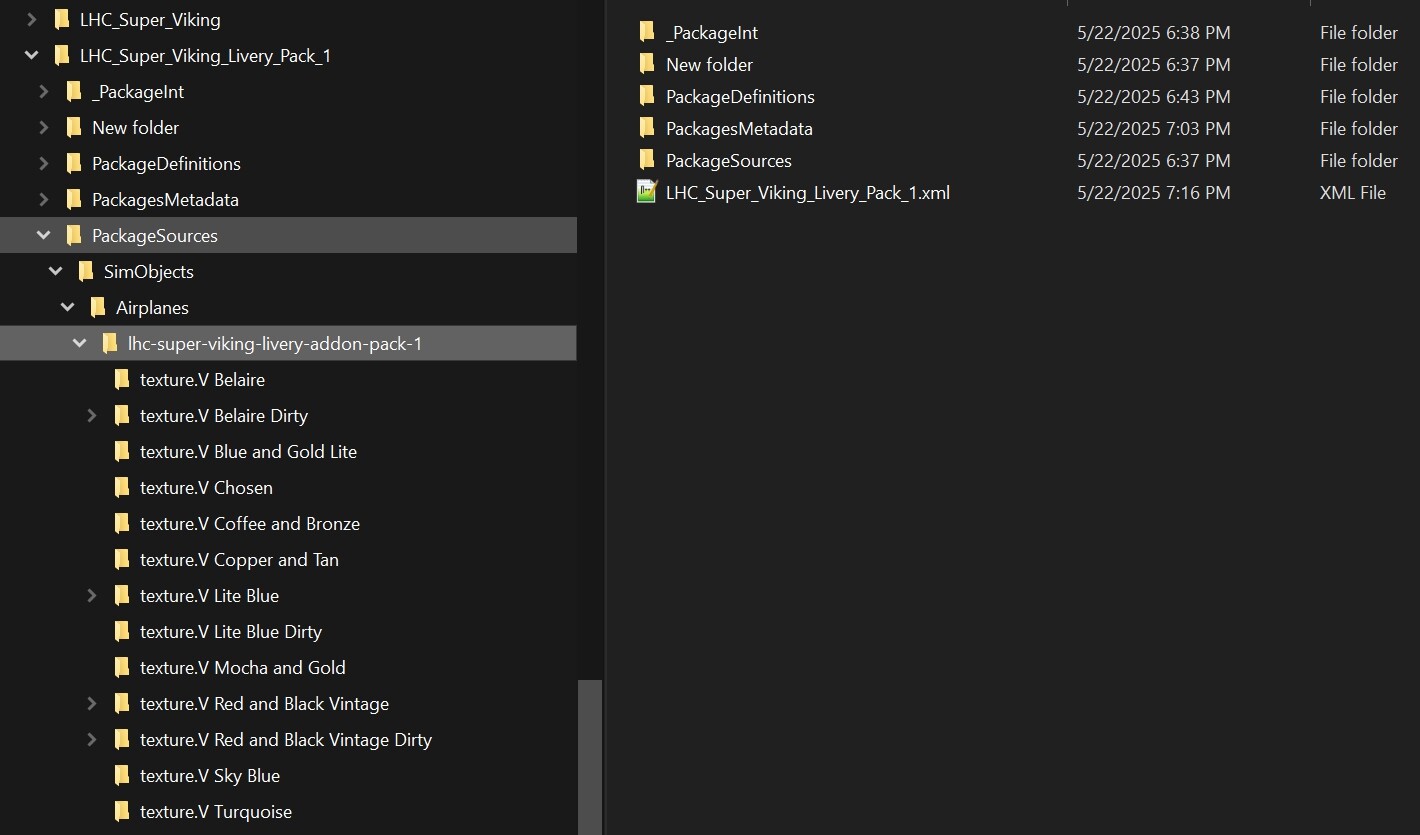Expand texture.V Red and Black Vintage Dirty chevron
Image resolution: width=1420 pixels, height=835 pixels.
[92, 739]
